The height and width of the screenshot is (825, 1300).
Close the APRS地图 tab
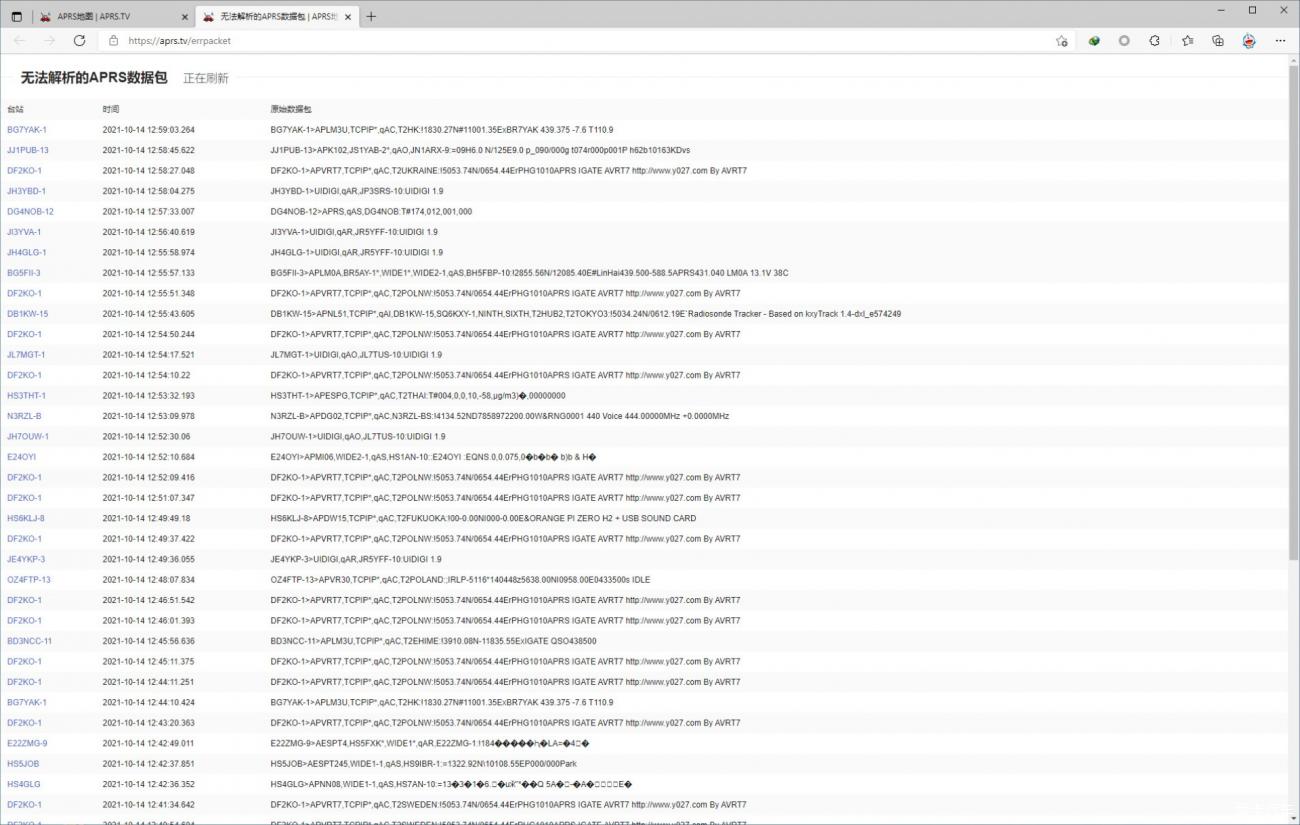click(x=184, y=17)
